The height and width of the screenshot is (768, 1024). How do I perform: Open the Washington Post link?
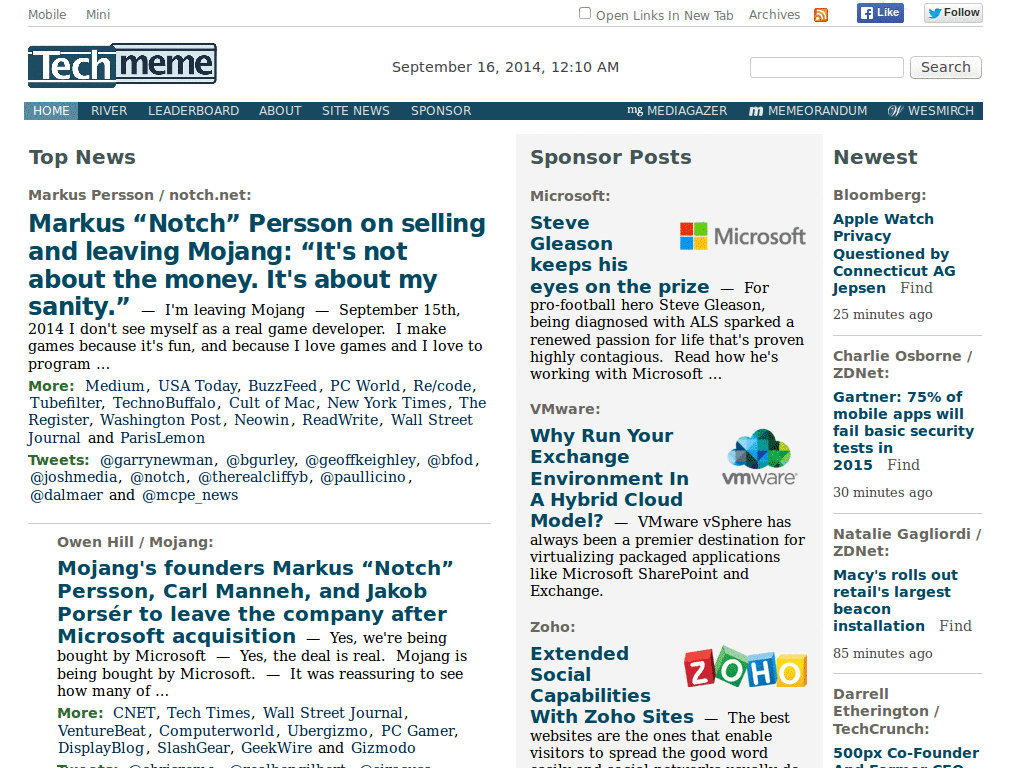click(160, 420)
